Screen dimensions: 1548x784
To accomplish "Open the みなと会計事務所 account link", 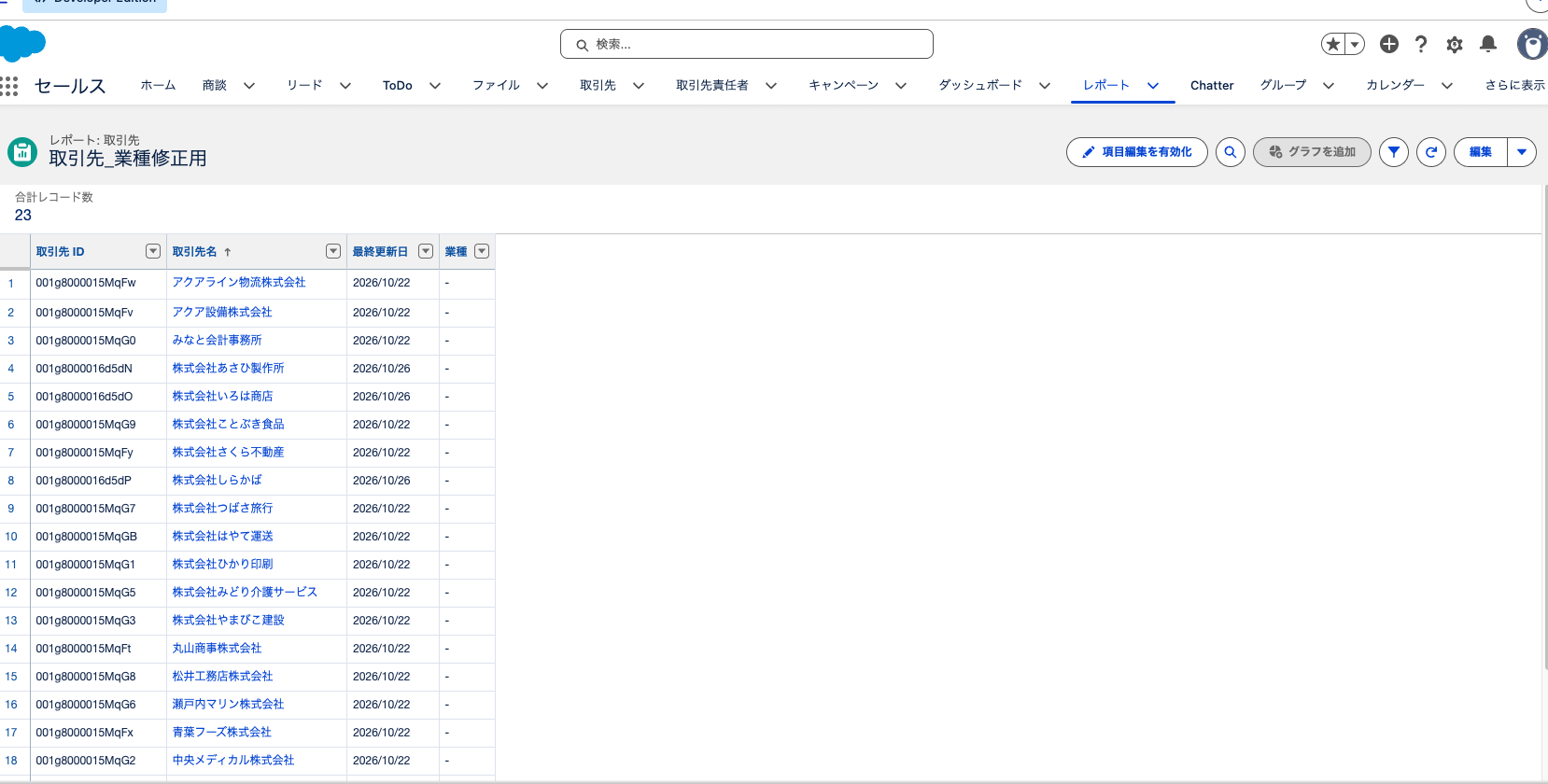I will click(x=217, y=341).
